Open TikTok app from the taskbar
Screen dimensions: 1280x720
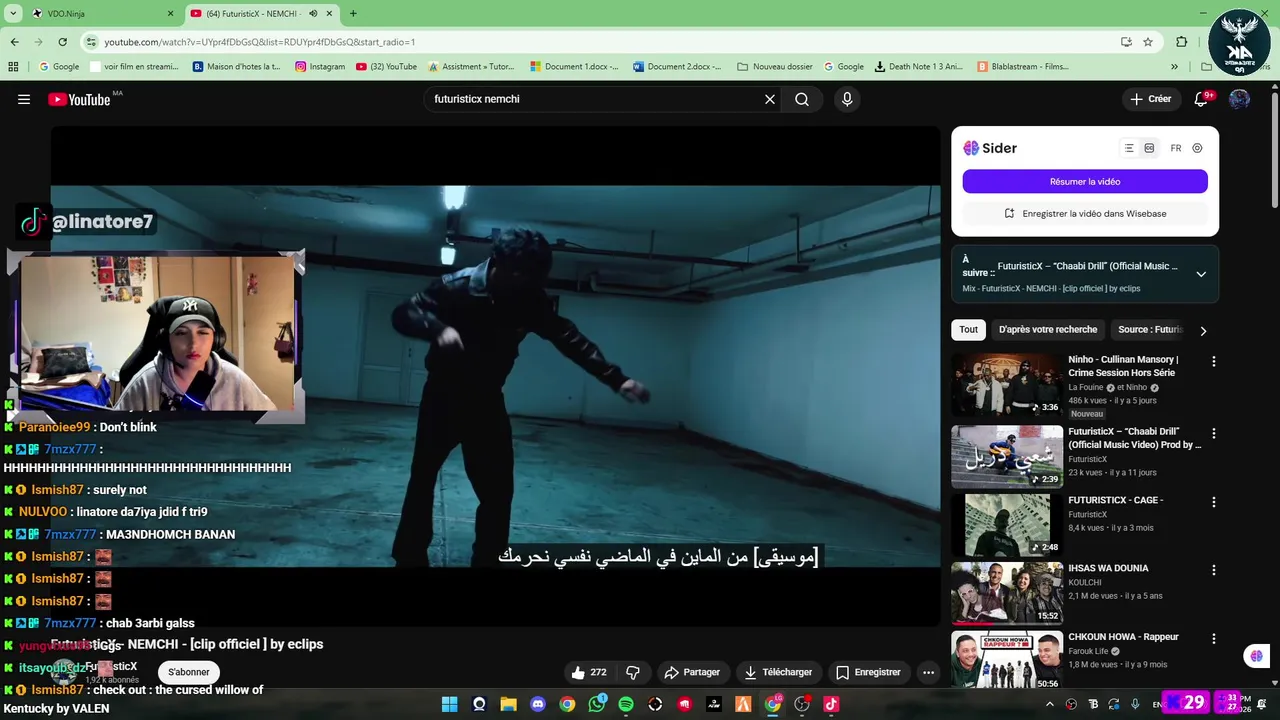click(x=831, y=704)
